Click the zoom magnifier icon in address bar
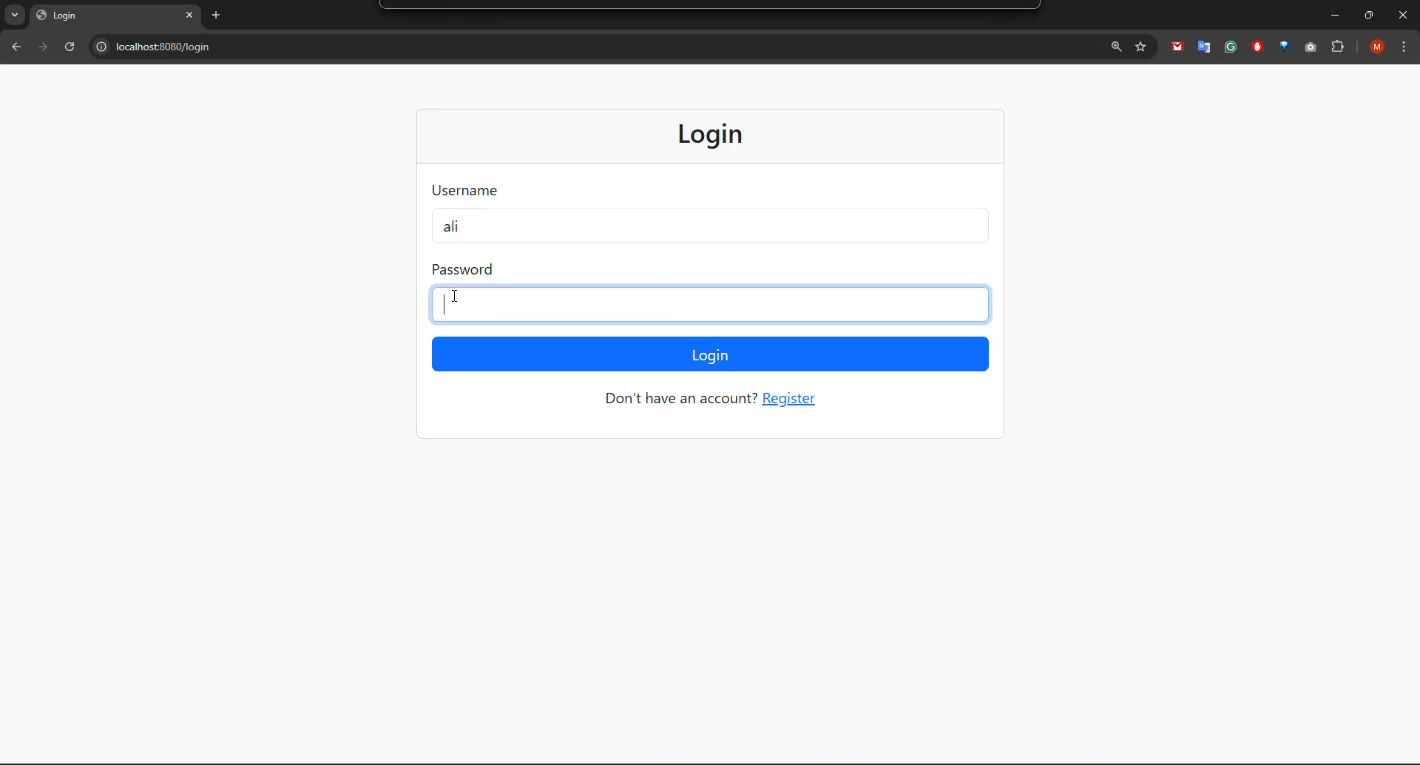The image size is (1420, 765). pyautogui.click(x=1116, y=47)
